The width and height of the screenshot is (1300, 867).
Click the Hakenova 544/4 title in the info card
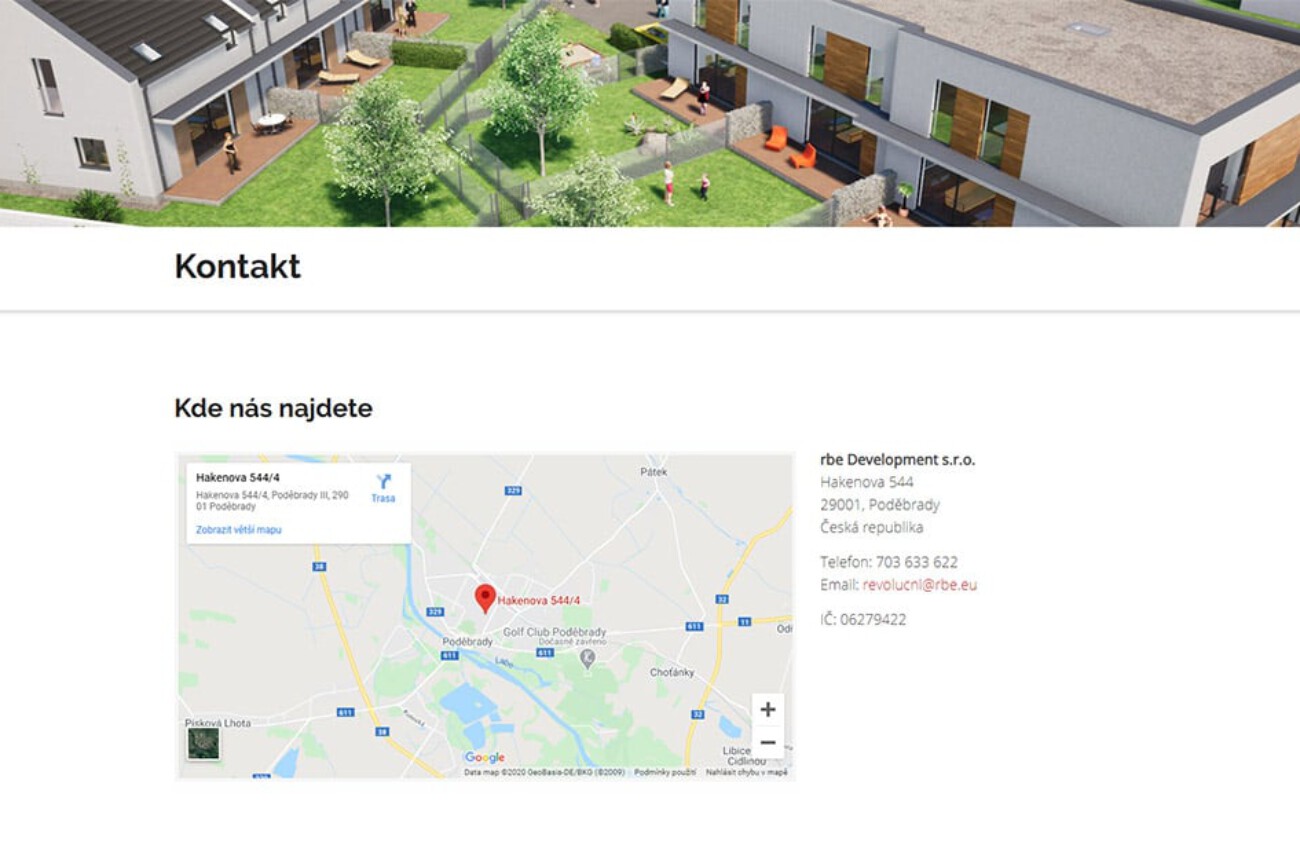(x=238, y=478)
